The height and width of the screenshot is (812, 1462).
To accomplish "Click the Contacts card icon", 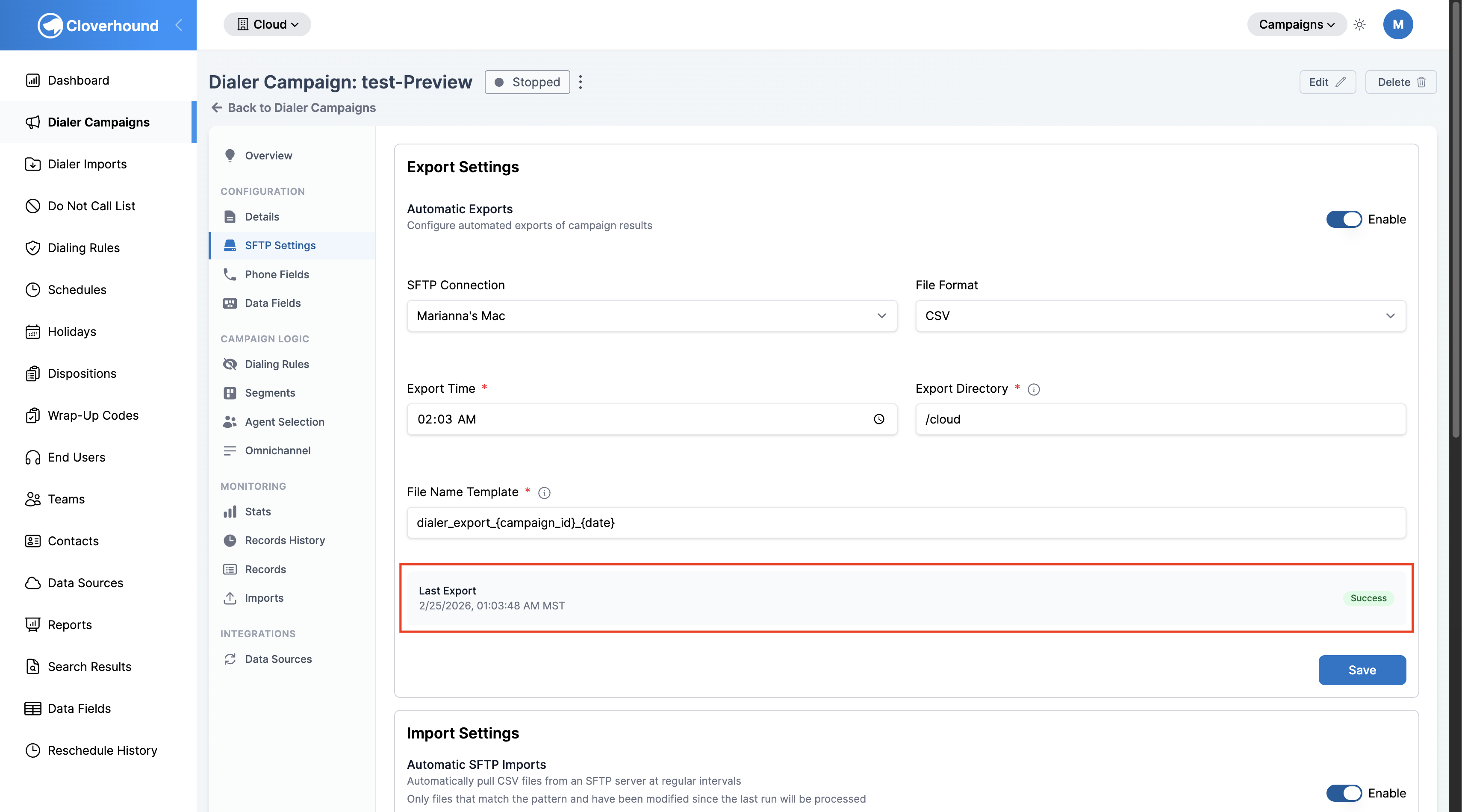I will pos(33,541).
